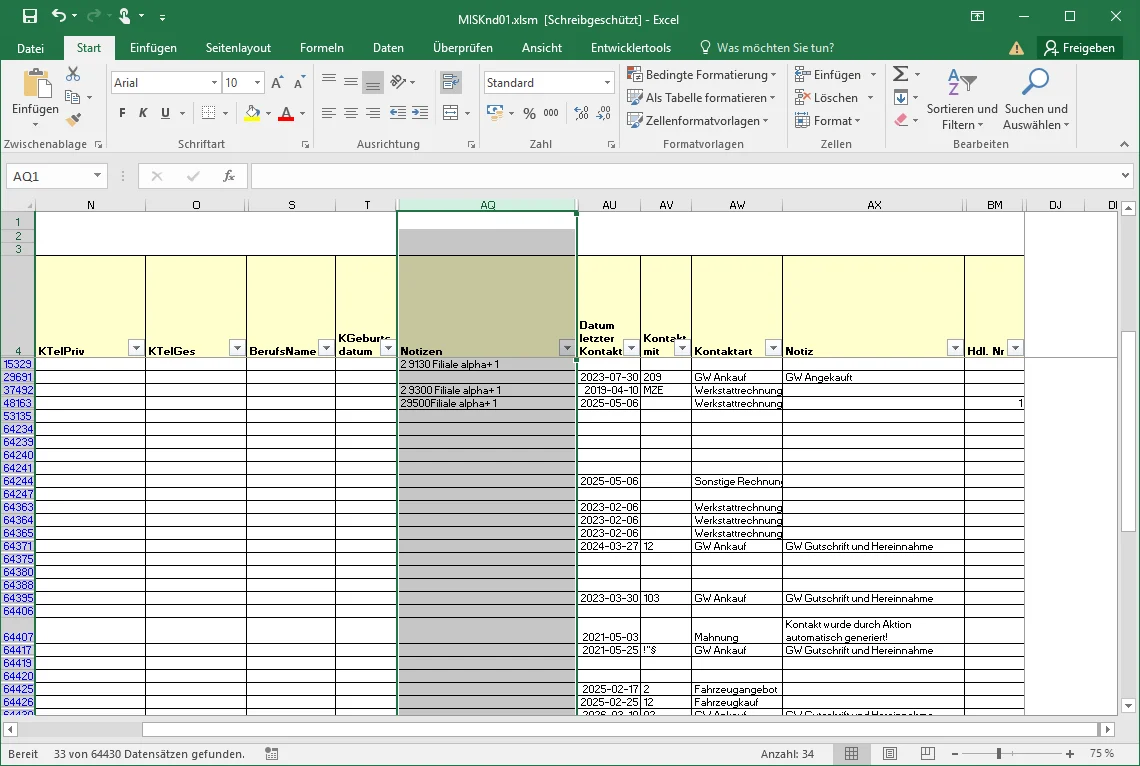Open the number format dropdown showing Standard

pos(607,83)
